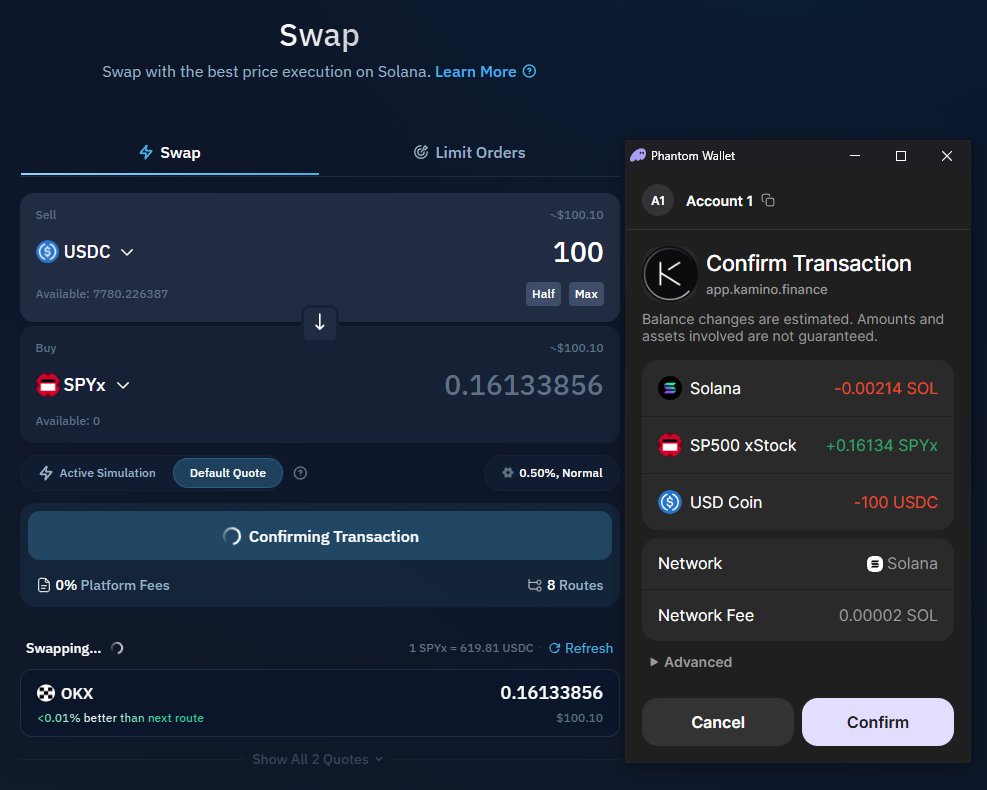Screen dimensions: 987x790
Task: Click the Confirming Transaction button
Action: click(320, 536)
